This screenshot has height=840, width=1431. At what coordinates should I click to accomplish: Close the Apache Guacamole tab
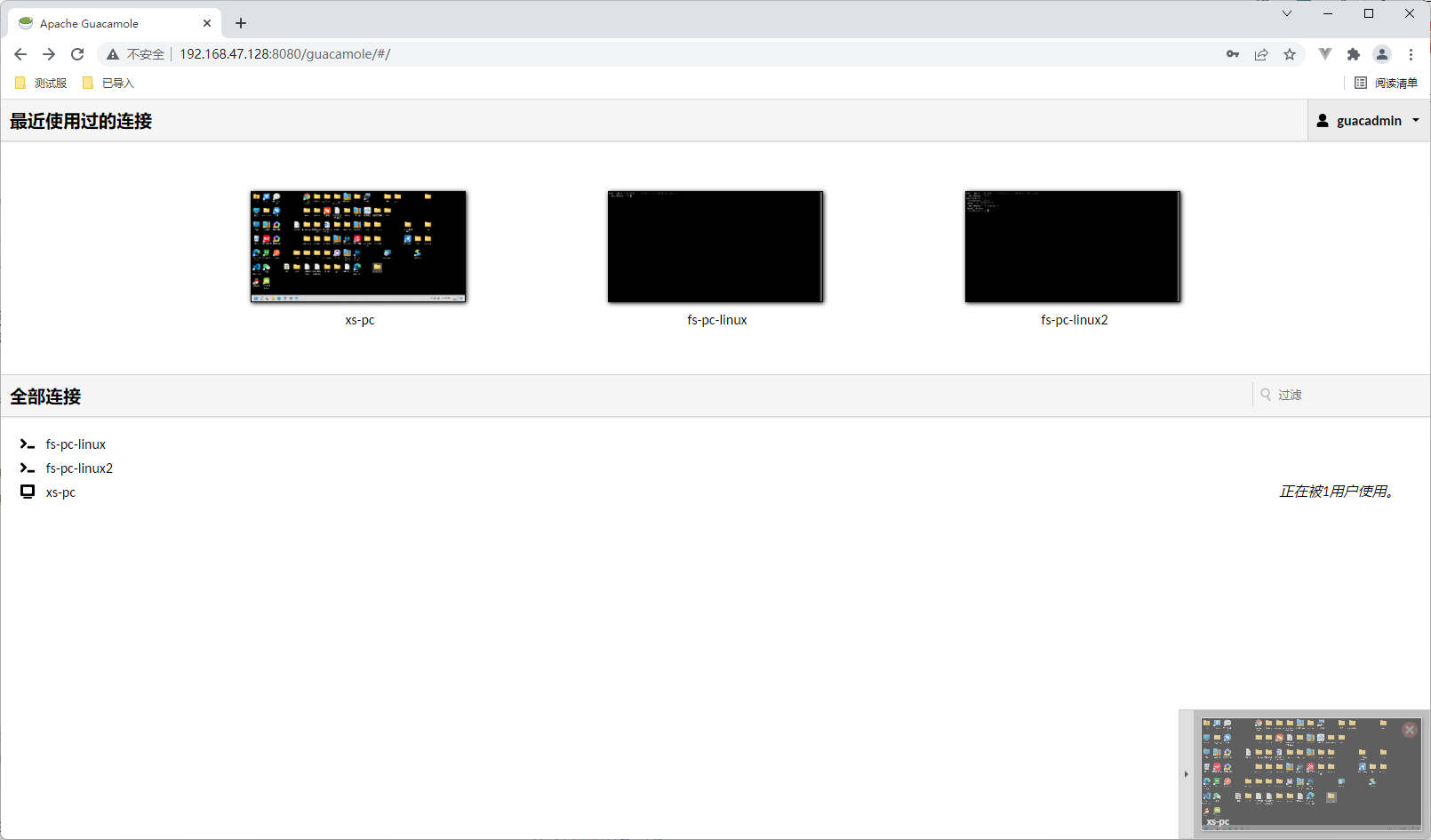(x=207, y=24)
